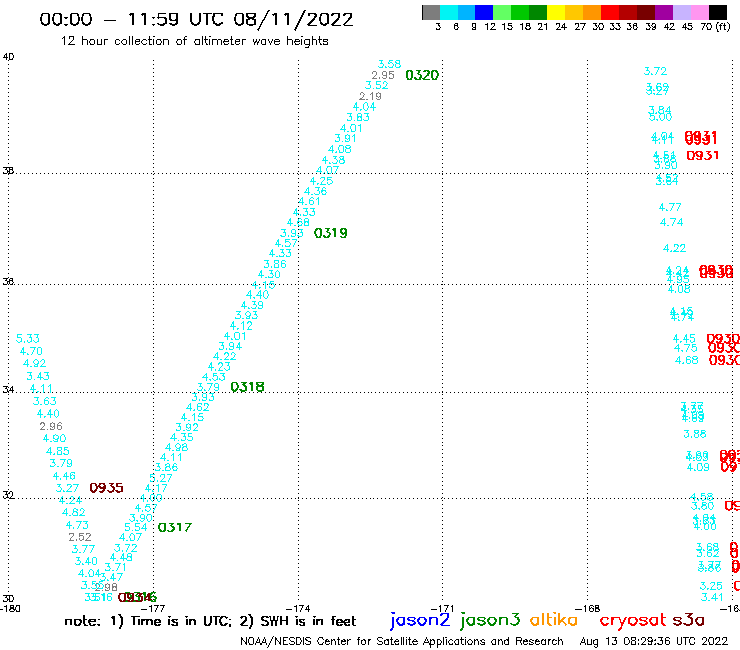The image size is (740, 650).
Task: Click the wave height value 4.85
Action: (58, 451)
